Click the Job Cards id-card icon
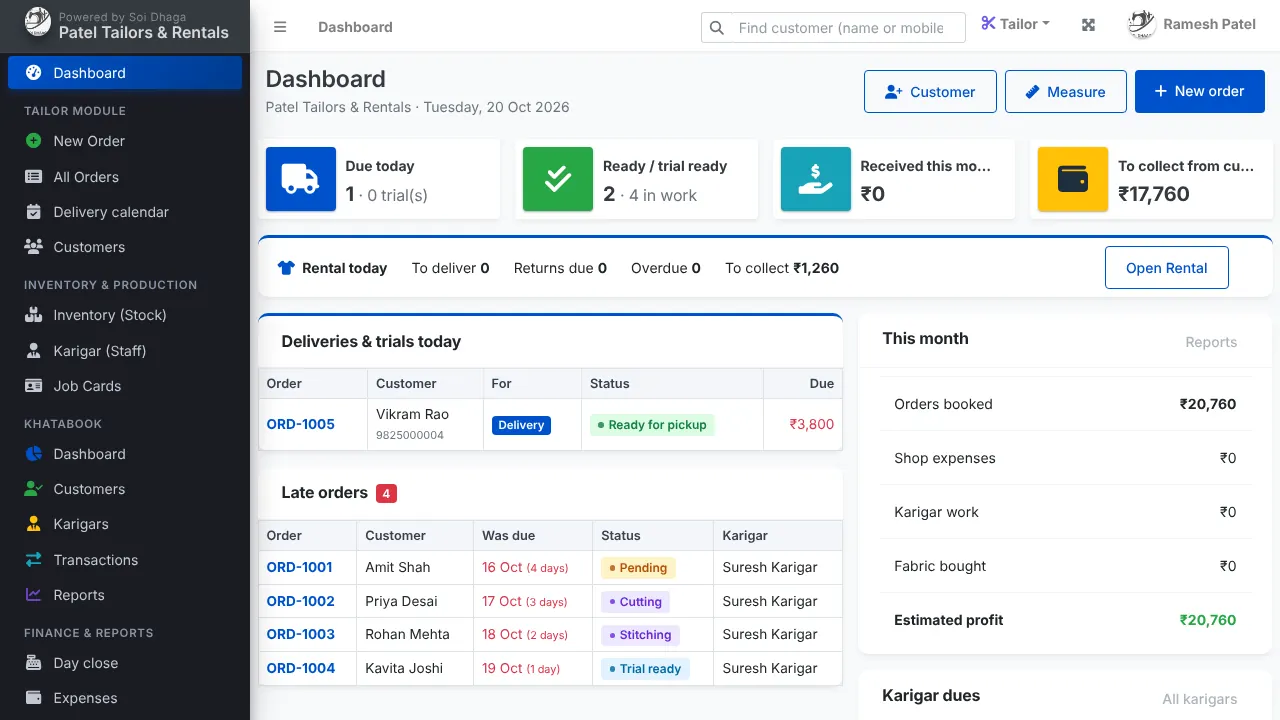Image resolution: width=1280 pixels, height=720 pixels. pos(33,386)
